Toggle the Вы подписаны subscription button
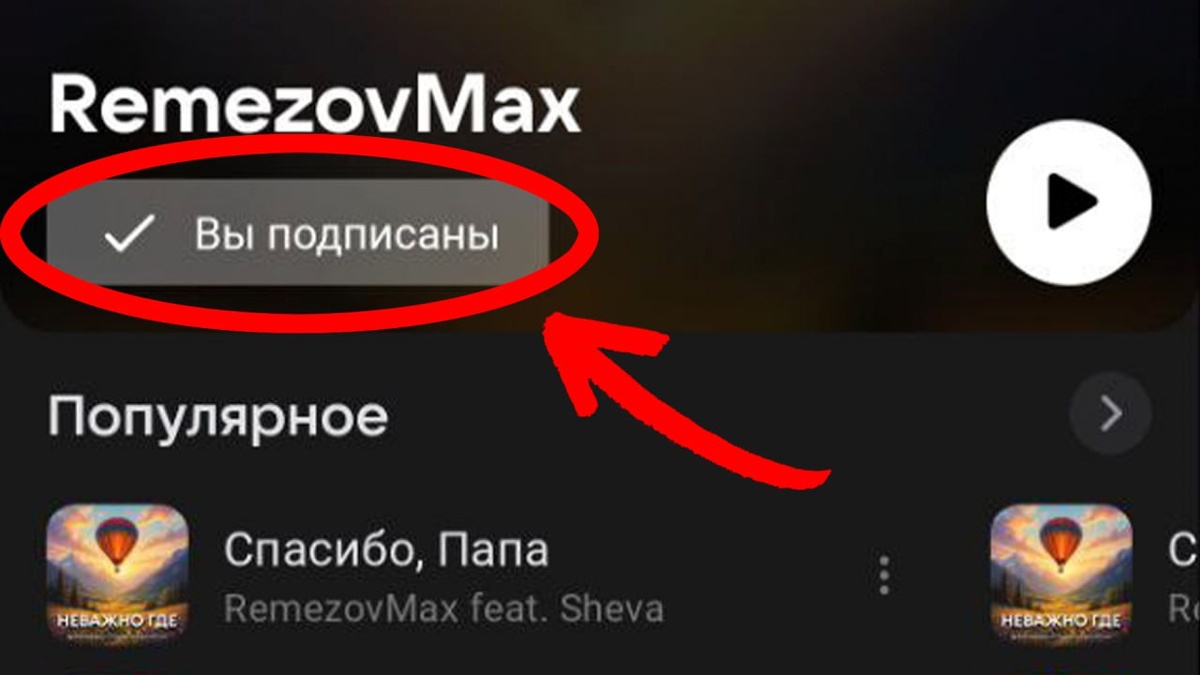The height and width of the screenshot is (675, 1200). point(298,235)
